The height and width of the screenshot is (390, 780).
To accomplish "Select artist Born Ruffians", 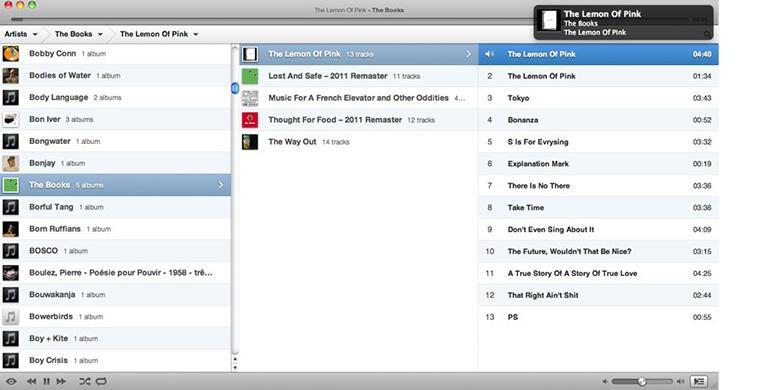I will 115,229.
